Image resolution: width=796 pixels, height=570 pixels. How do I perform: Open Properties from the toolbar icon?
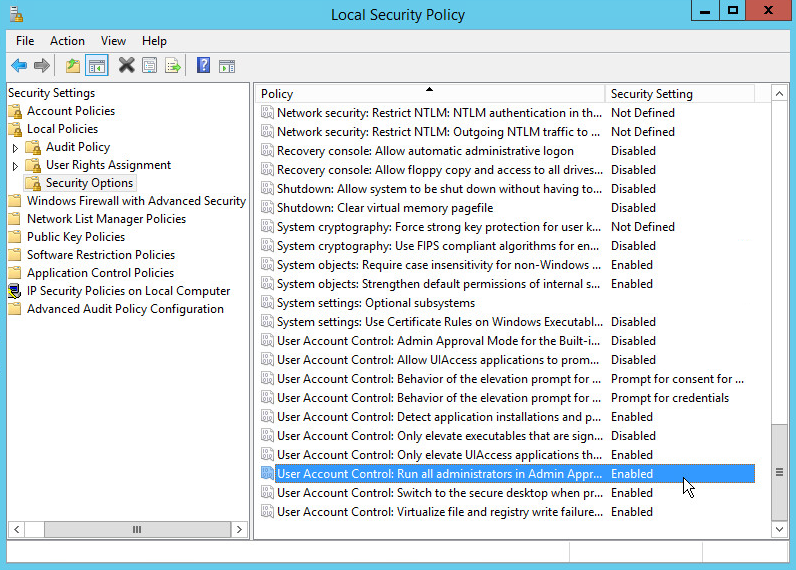pyautogui.click(x=149, y=66)
